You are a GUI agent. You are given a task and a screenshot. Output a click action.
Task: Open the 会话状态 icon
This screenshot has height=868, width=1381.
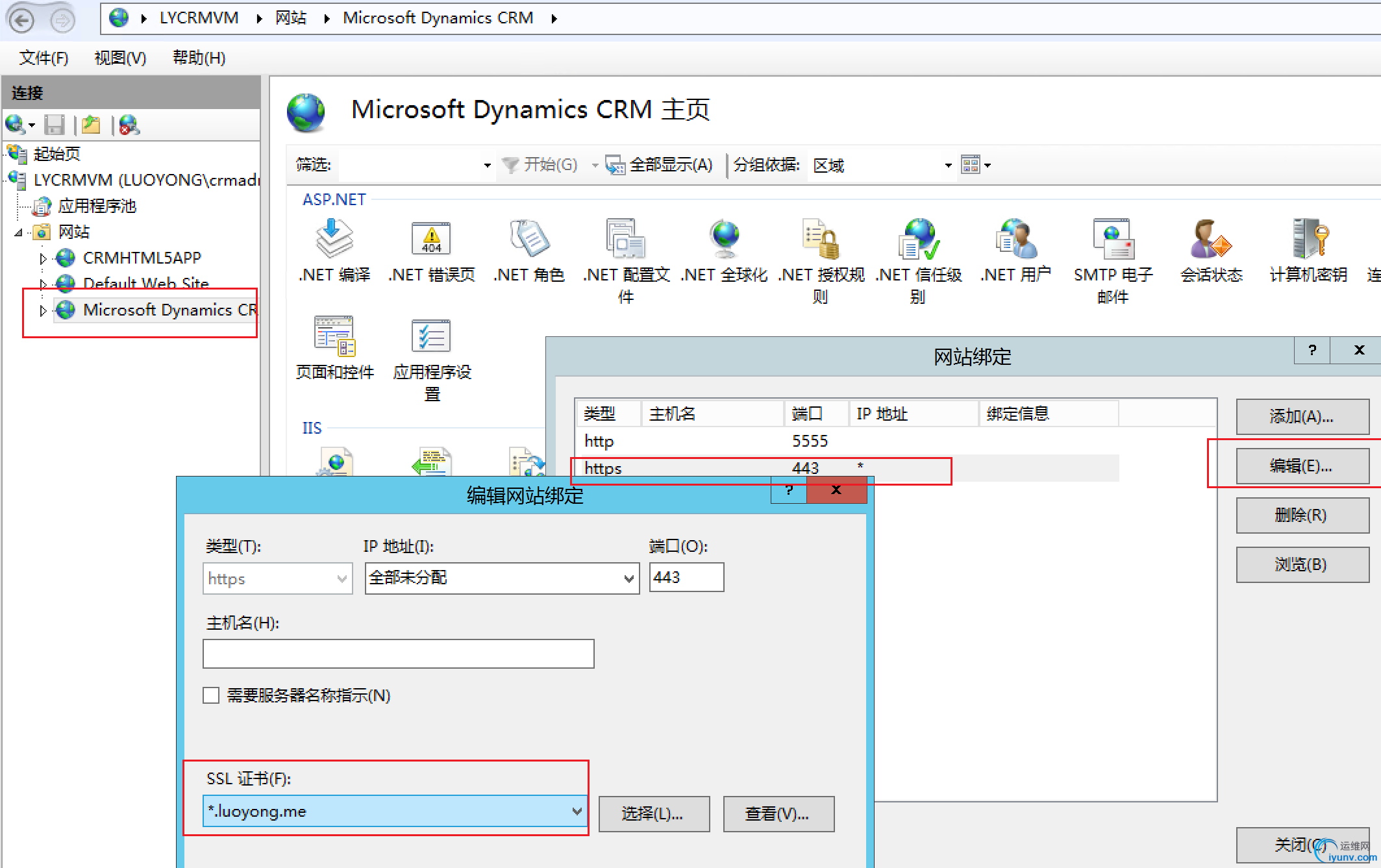(x=1210, y=239)
